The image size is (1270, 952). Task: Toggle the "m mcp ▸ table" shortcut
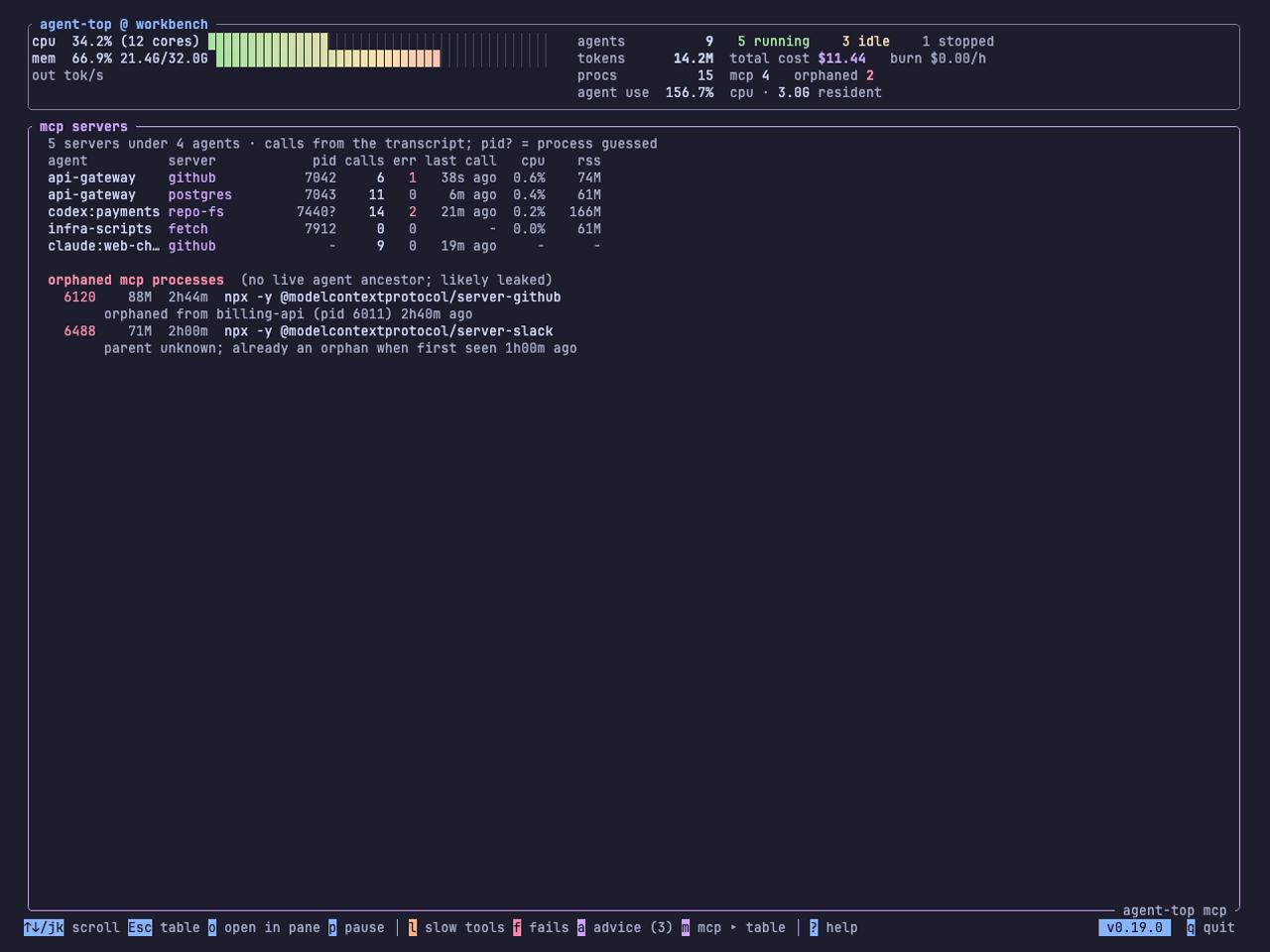[x=733, y=928]
